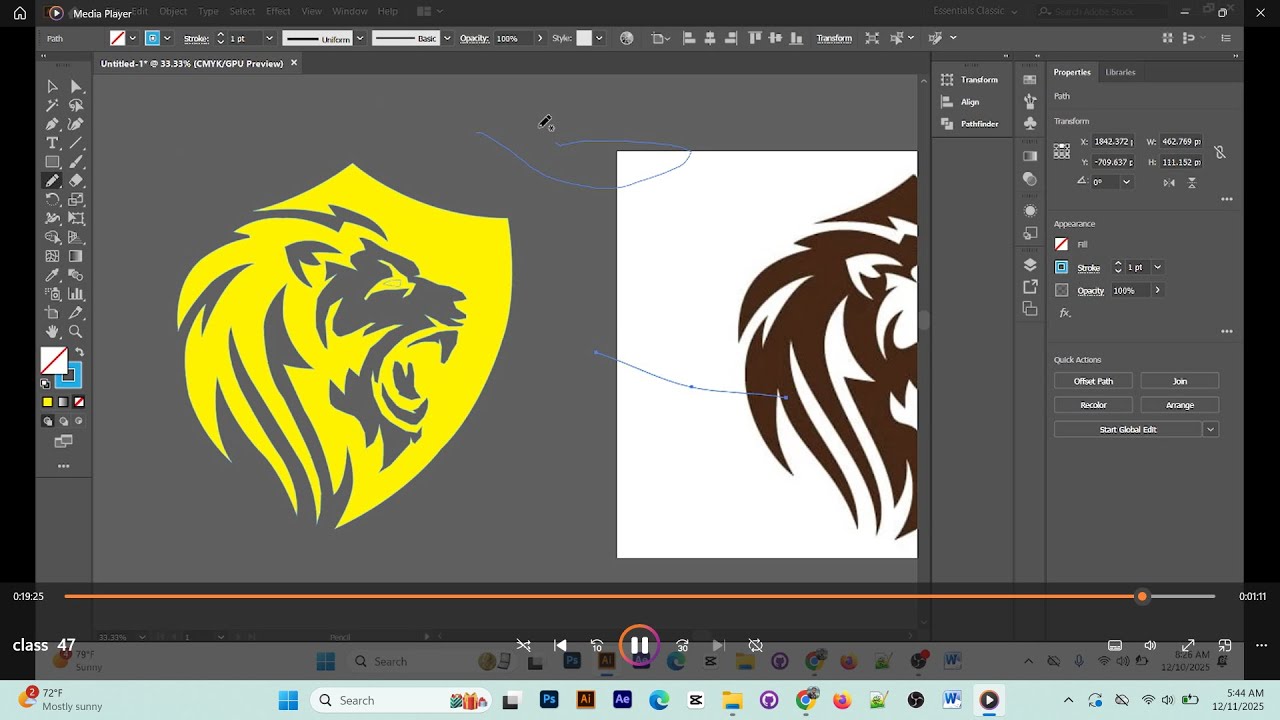Click the X position input field
This screenshot has height=720, width=1280.
click(x=1113, y=142)
